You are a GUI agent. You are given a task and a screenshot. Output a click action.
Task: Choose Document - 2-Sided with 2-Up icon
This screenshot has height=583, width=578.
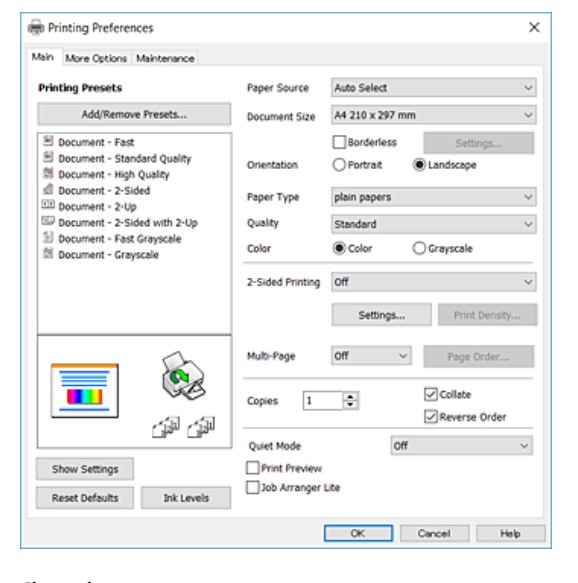click(x=48, y=221)
